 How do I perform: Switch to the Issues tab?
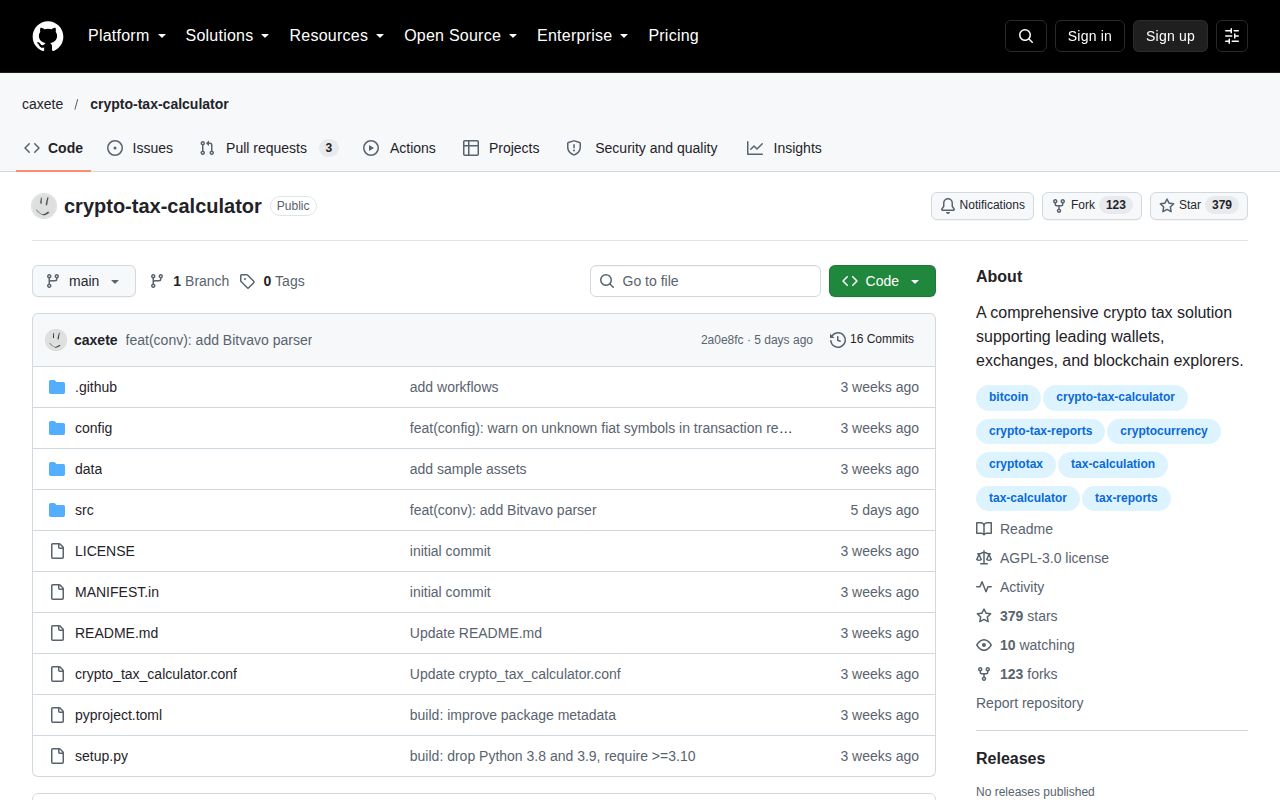140,148
